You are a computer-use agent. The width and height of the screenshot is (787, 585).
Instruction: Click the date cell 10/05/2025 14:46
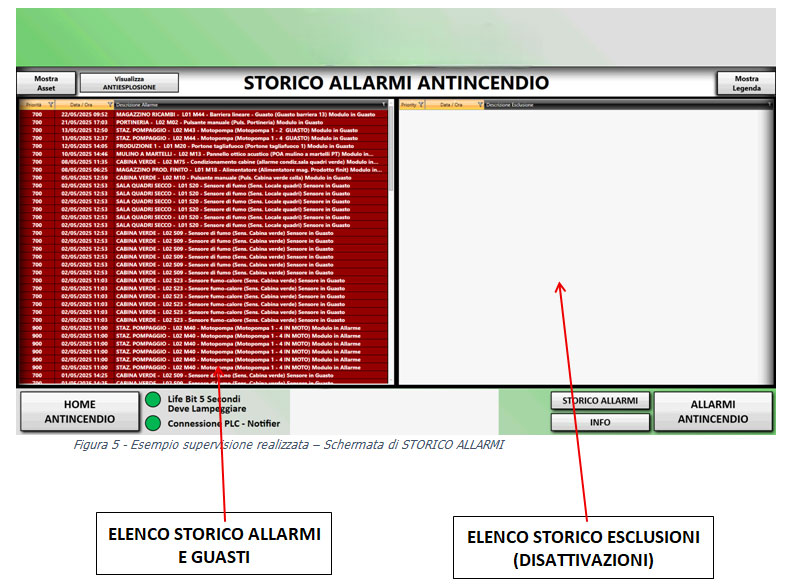pyautogui.click(x=84, y=154)
